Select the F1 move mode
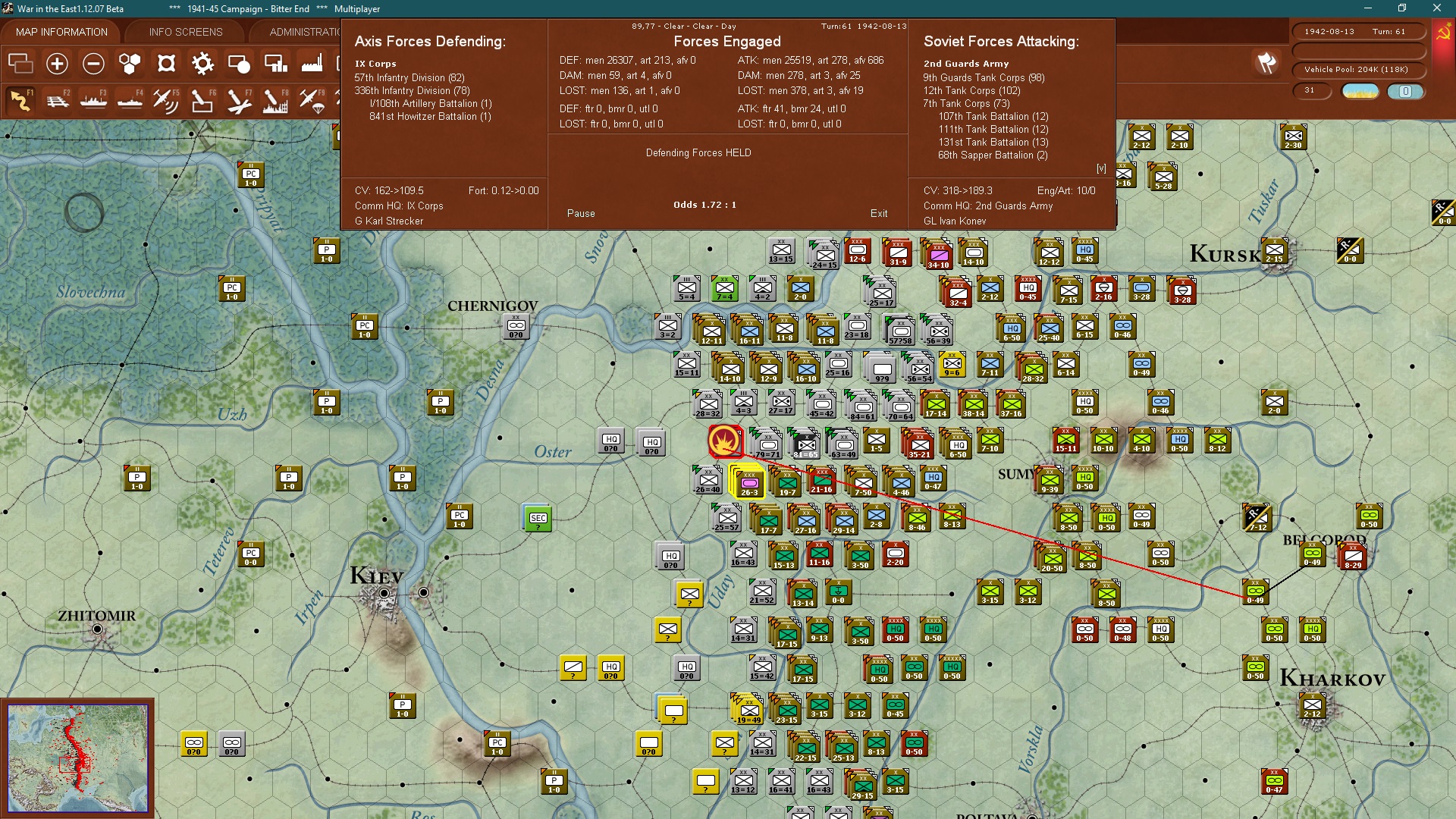Screen dimensions: 1456x819 (x=20, y=100)
